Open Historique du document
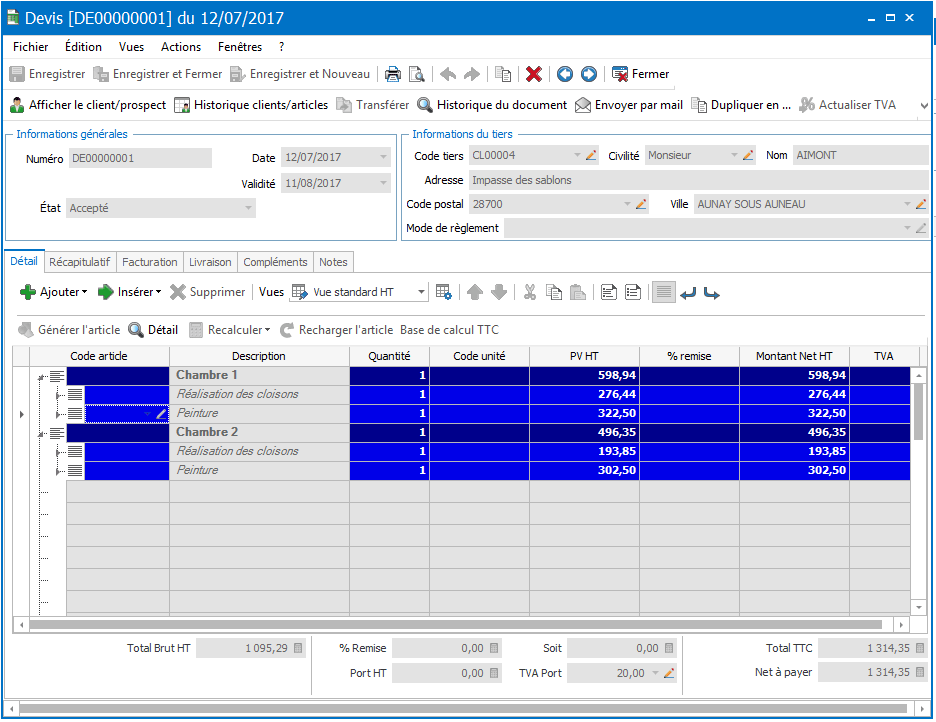The image size is (936, 722). [492, 105]
